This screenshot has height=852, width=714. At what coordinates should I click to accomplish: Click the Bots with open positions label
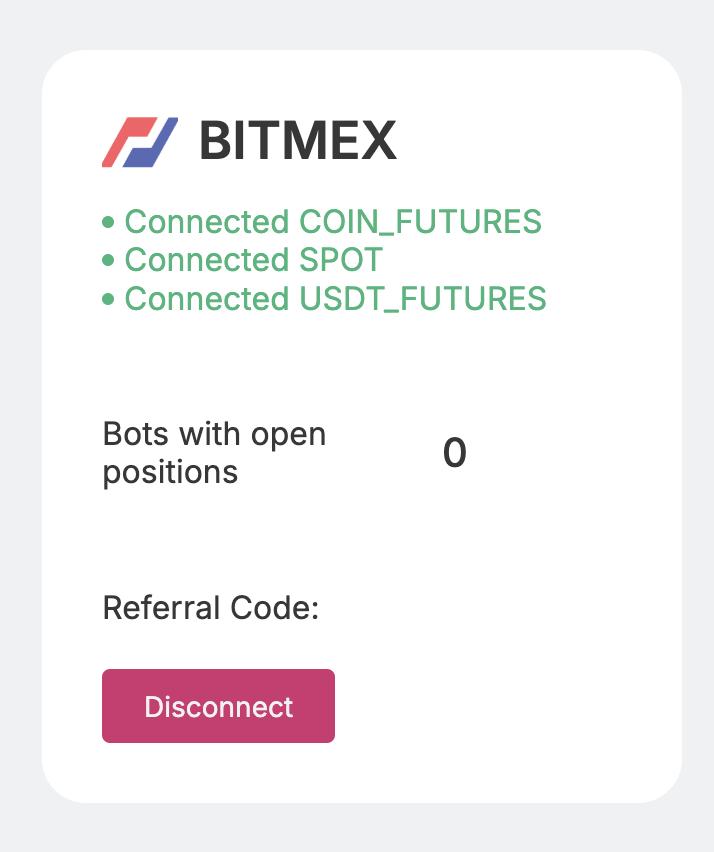[214, 453]
